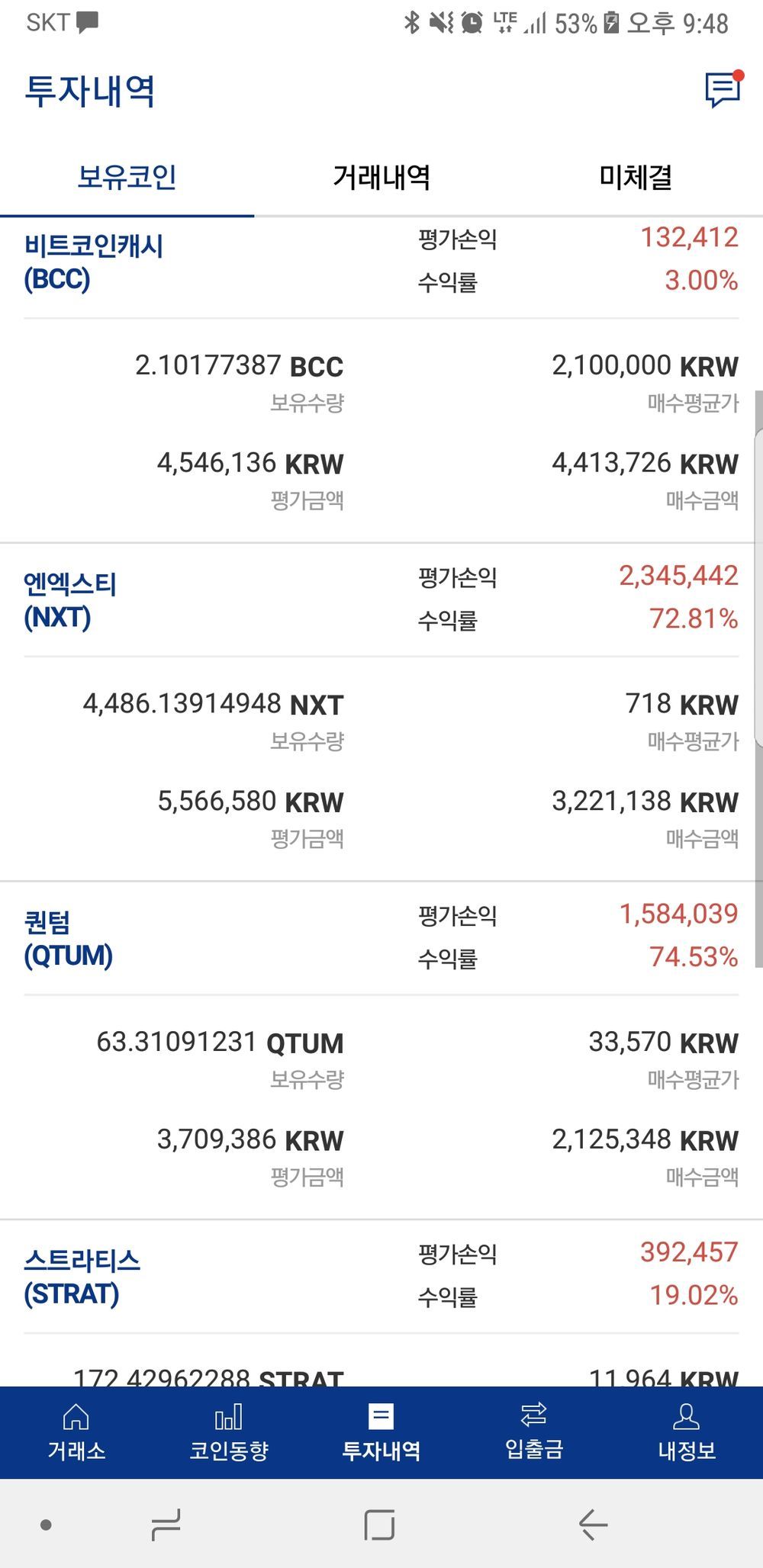The image size is (763, 1568).
Task: Select the 보유코인 tab
Action: pyautogui.click(x=127, y=178)
